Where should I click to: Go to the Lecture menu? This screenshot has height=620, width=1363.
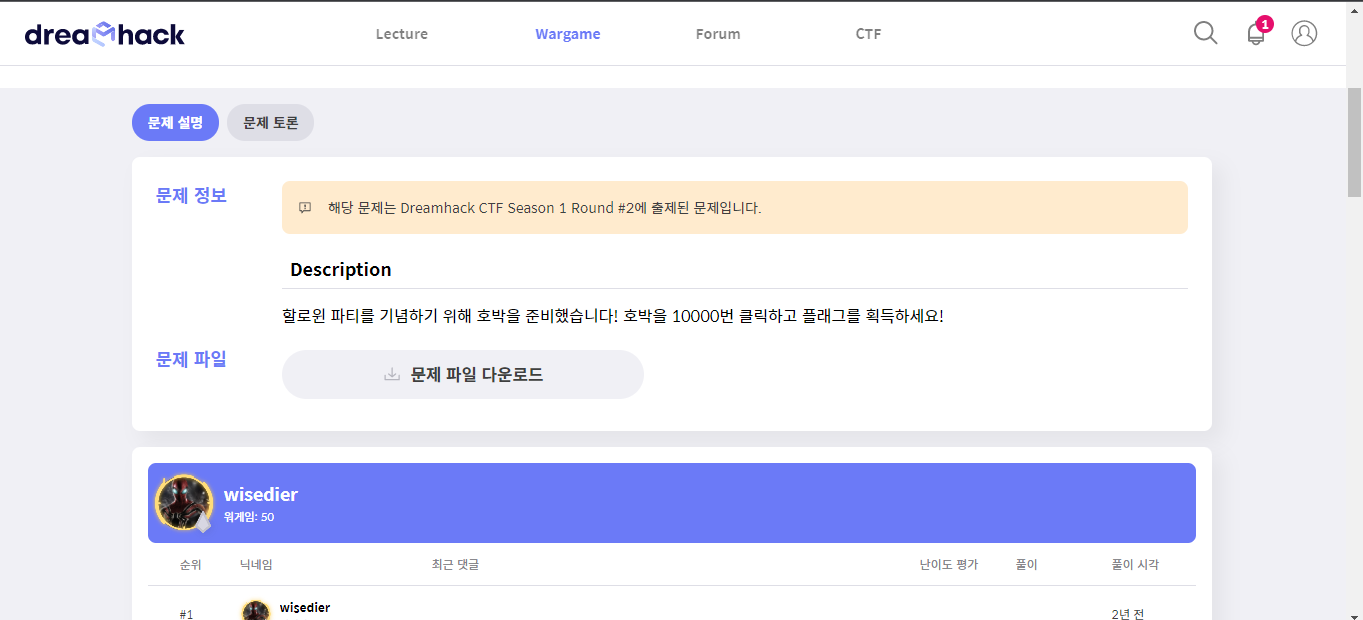(x=402, y=34)
